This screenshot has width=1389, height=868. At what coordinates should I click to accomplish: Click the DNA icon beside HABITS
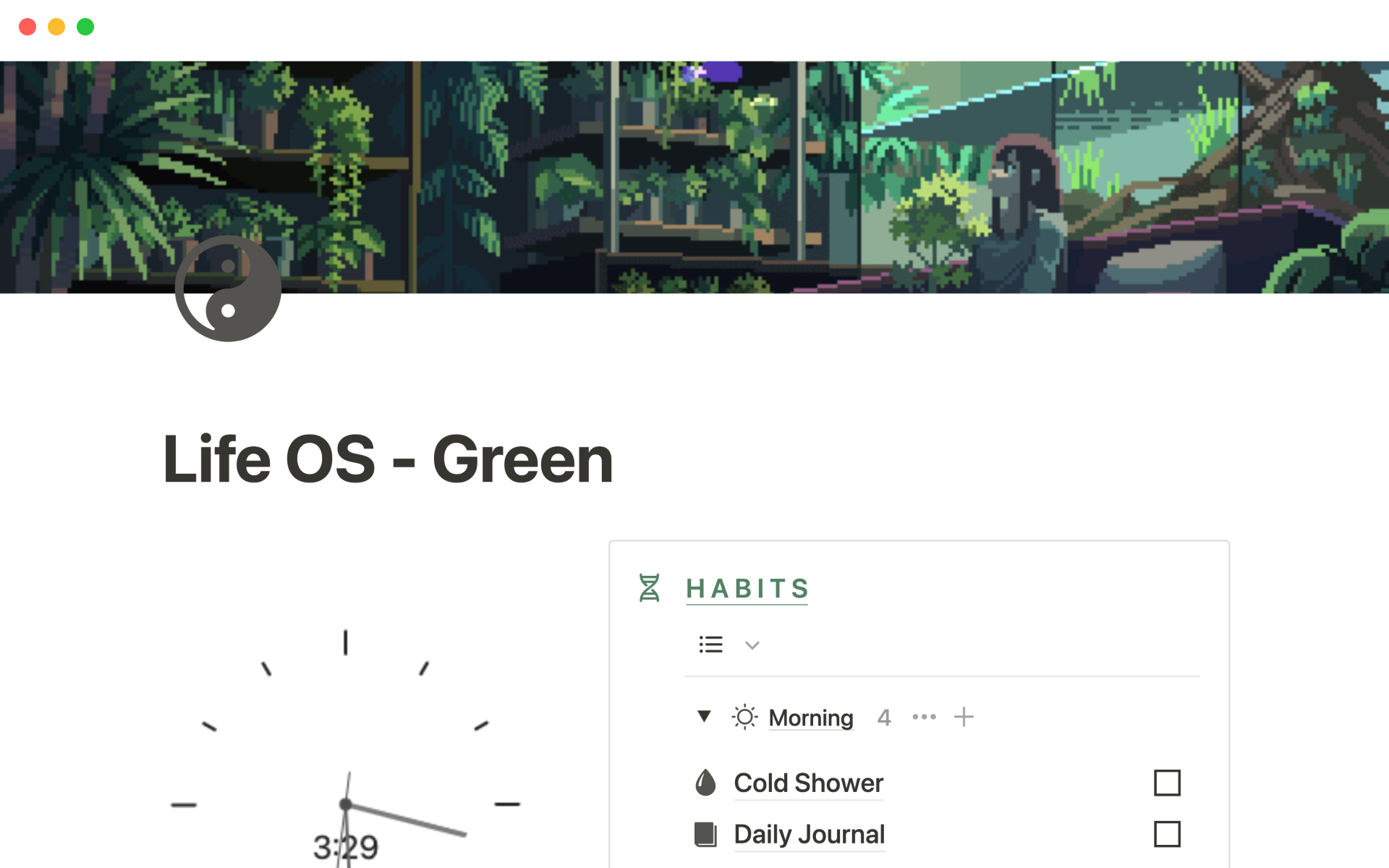point(649,587)
